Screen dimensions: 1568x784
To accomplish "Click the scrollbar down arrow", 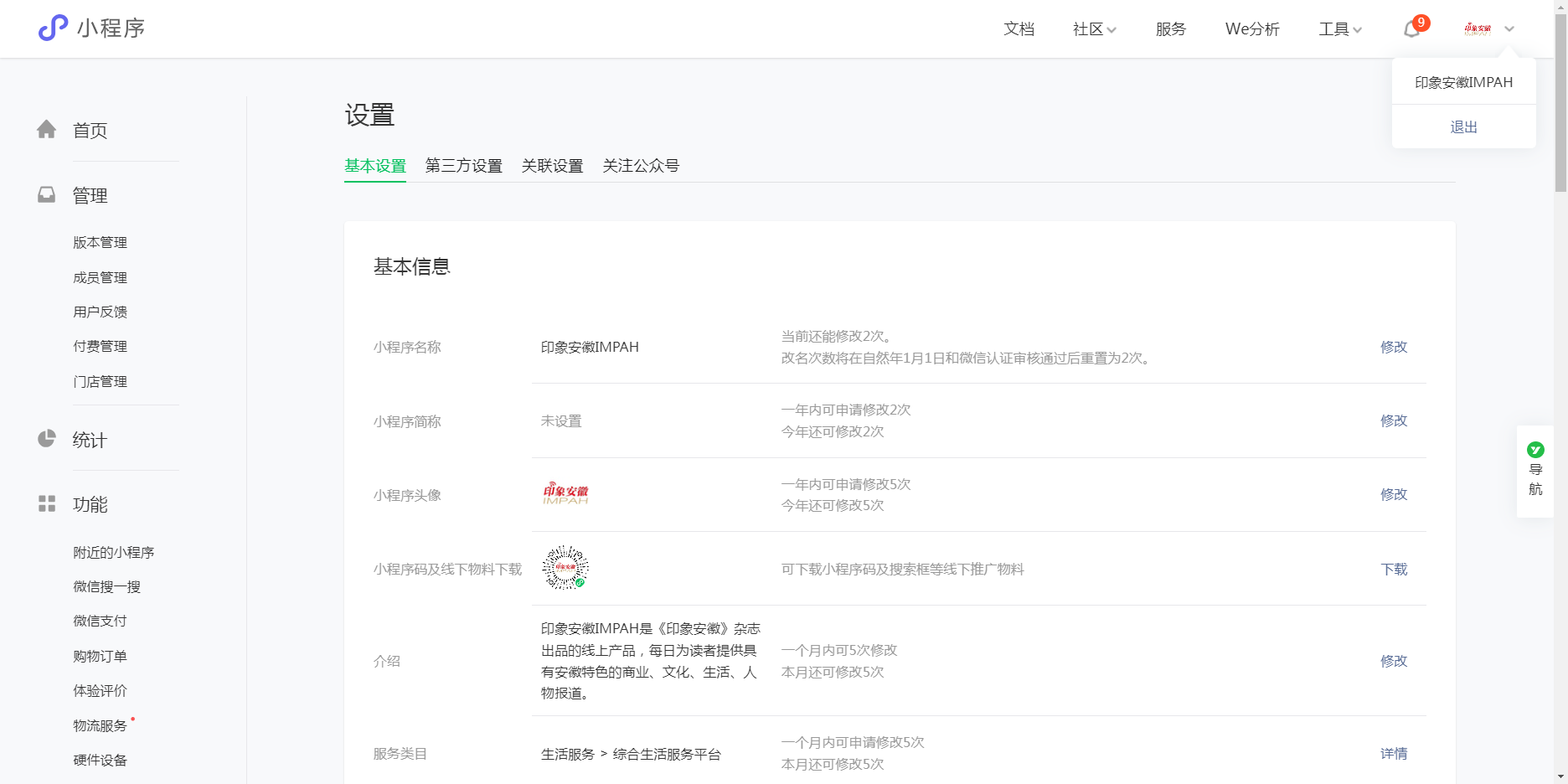I will (x=1560, y=776).
